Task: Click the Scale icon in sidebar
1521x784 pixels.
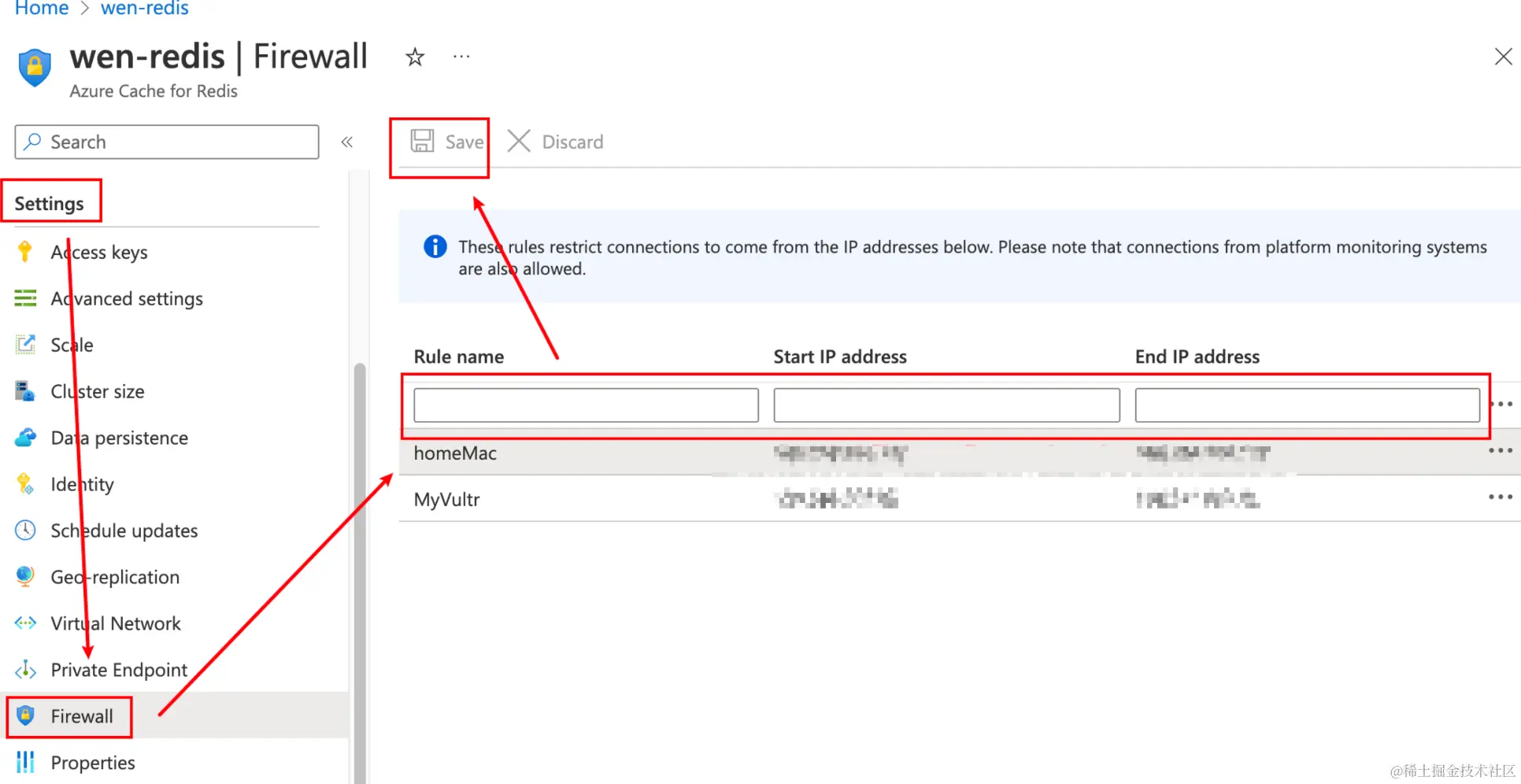Action: pyautogui.click(x=25, y=345)
